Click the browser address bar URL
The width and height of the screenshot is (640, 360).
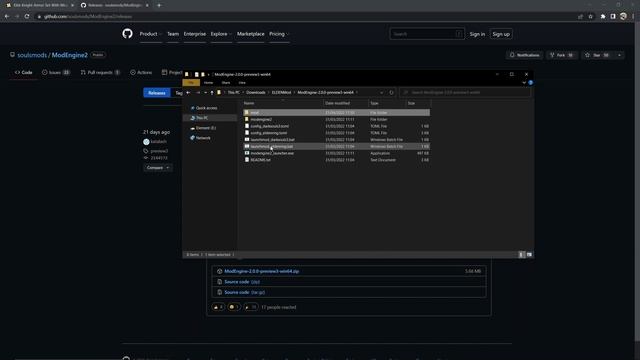[88, 16]
